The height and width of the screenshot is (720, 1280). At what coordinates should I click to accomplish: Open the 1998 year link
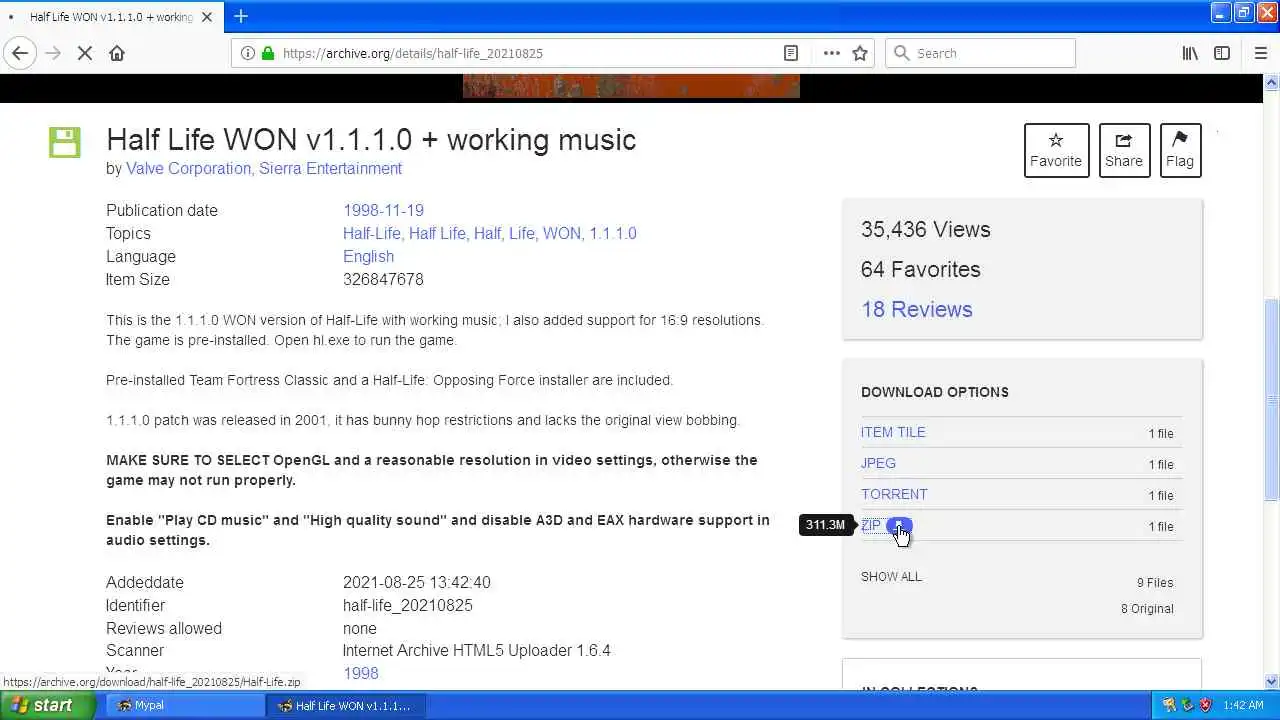360,673
